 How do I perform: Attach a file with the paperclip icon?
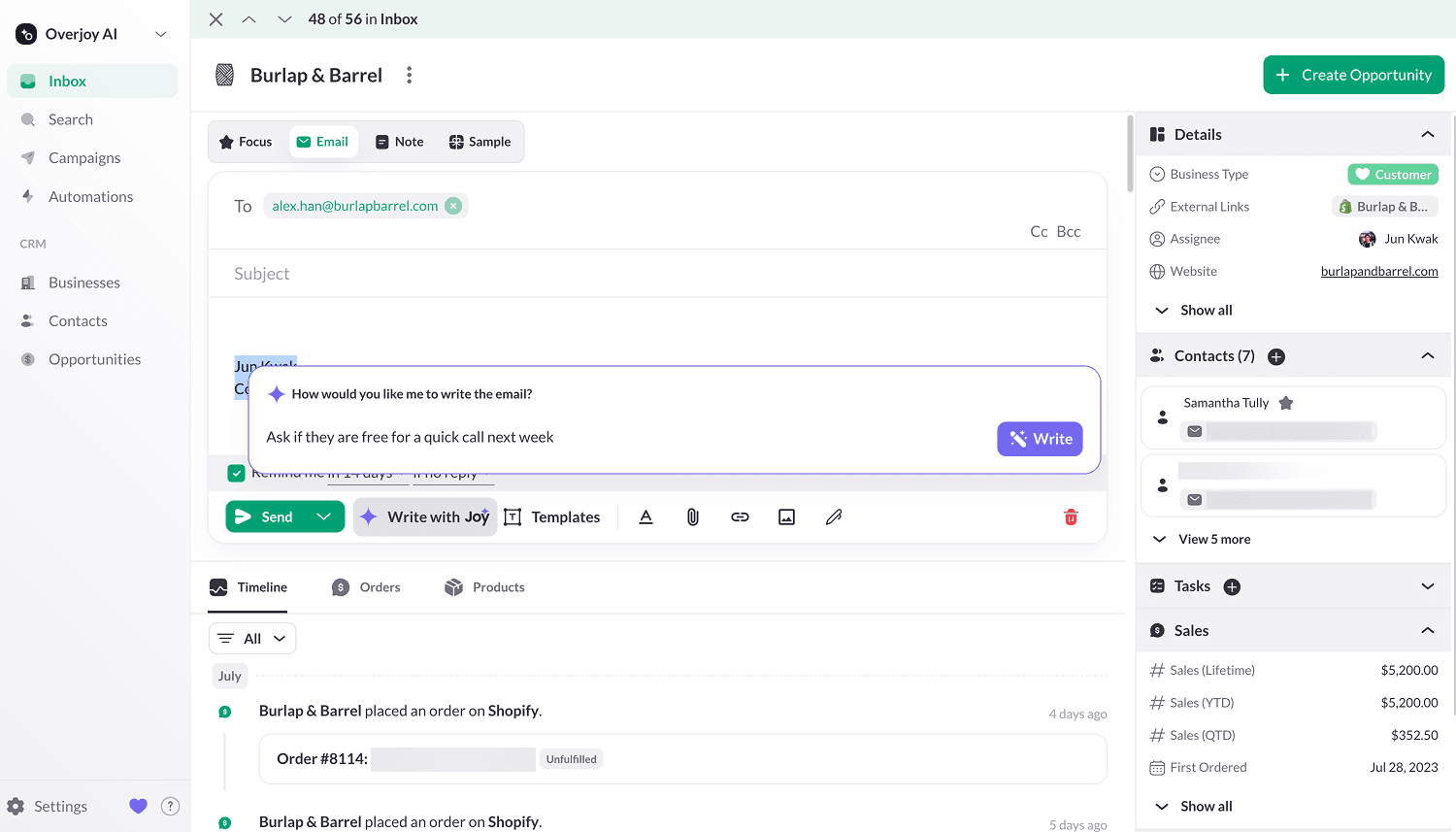pyautogui.click(x=693, y=517)
